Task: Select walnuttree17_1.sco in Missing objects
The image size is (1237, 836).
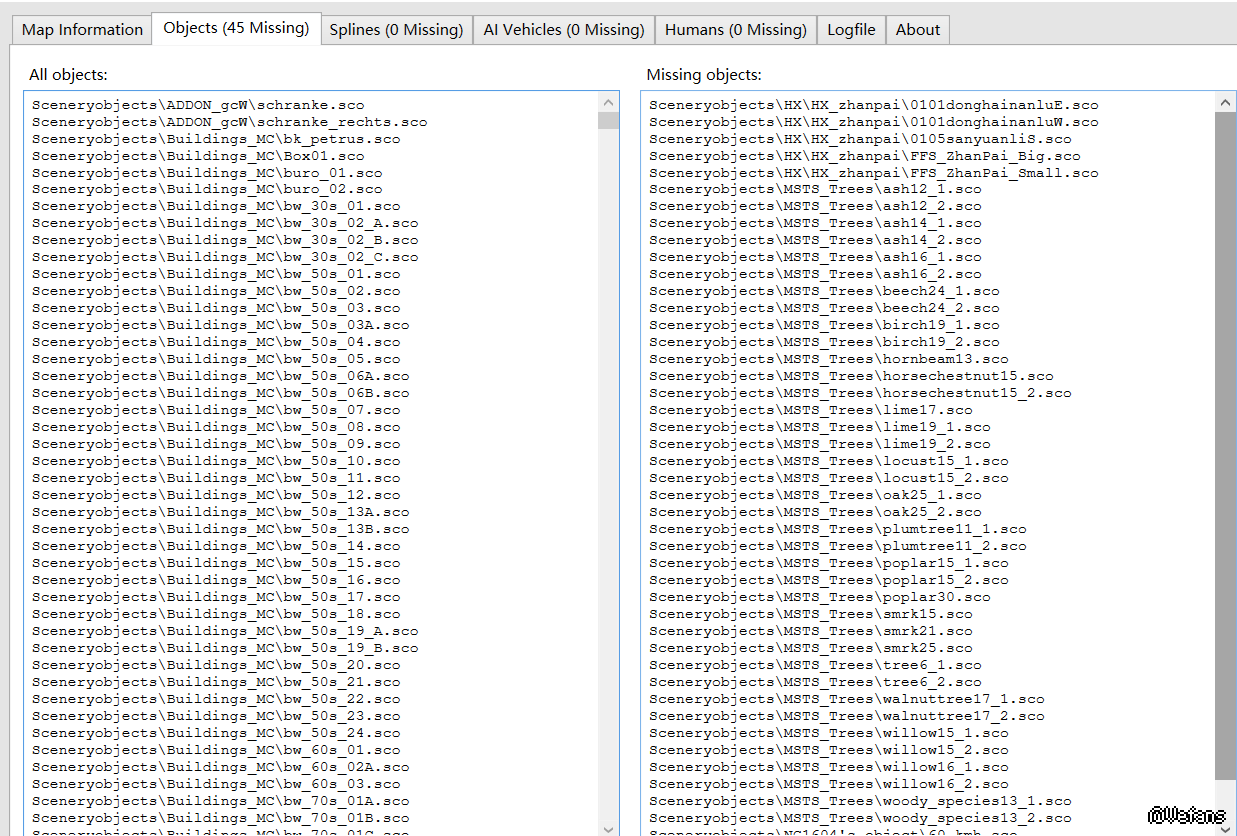Action: 847,700
